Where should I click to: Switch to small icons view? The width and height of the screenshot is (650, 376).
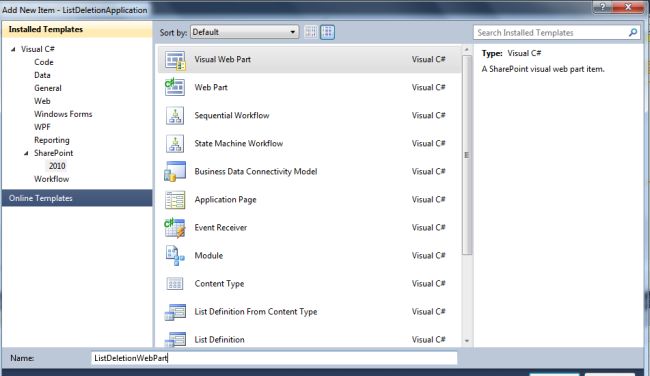(311, 32)
